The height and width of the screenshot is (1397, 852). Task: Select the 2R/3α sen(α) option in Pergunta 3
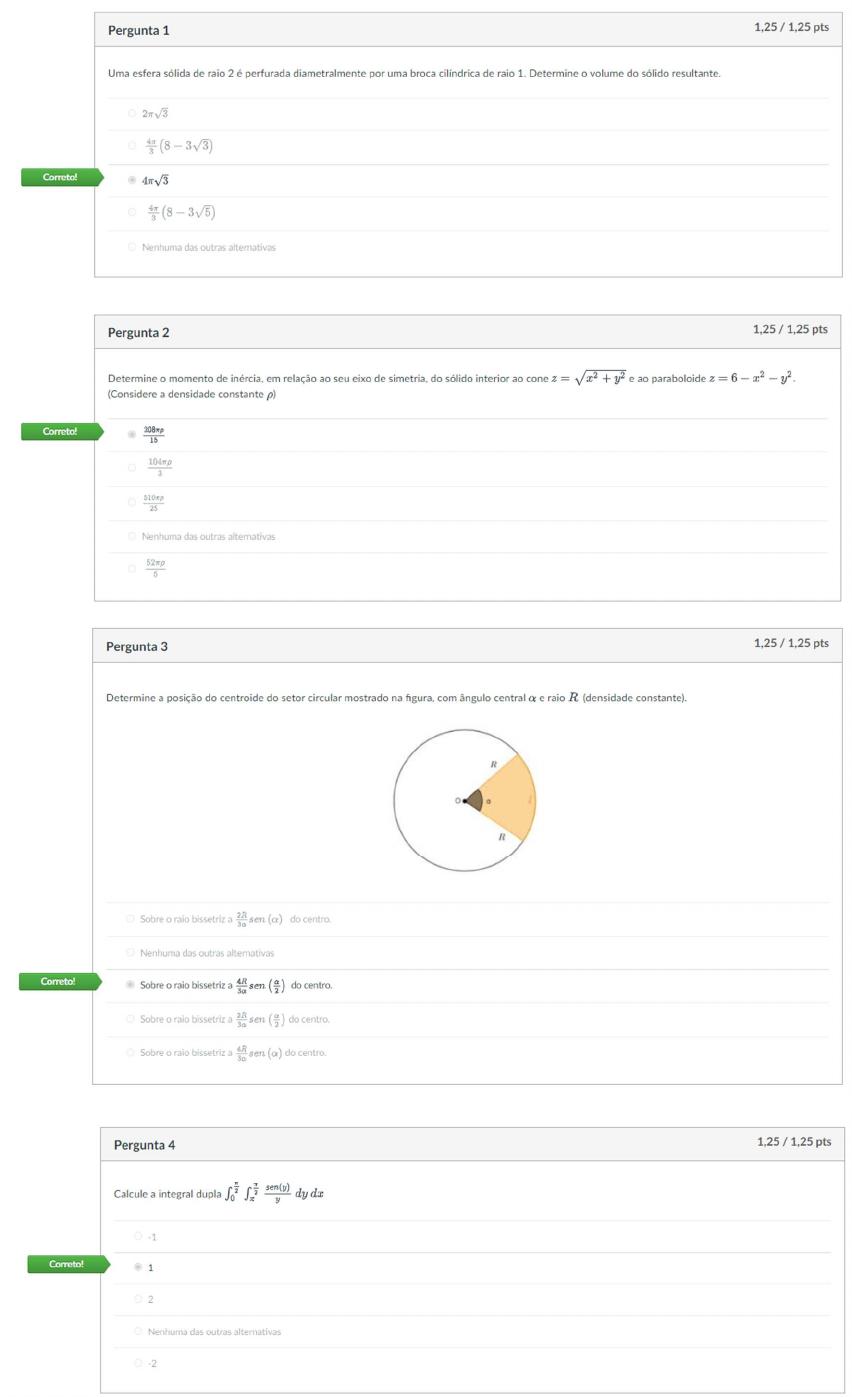(x=130, y=918)
